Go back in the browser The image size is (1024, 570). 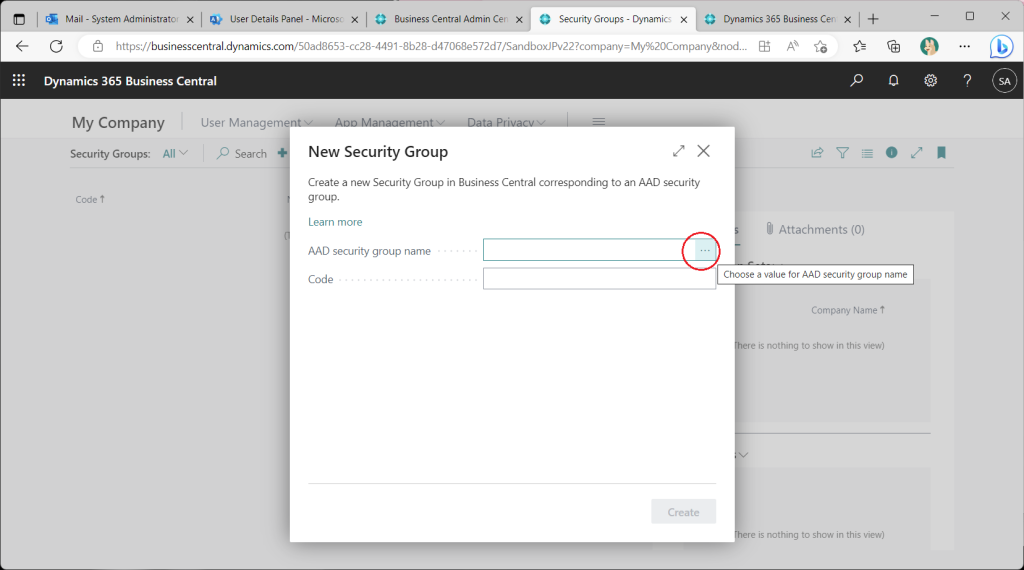(22, 46)
